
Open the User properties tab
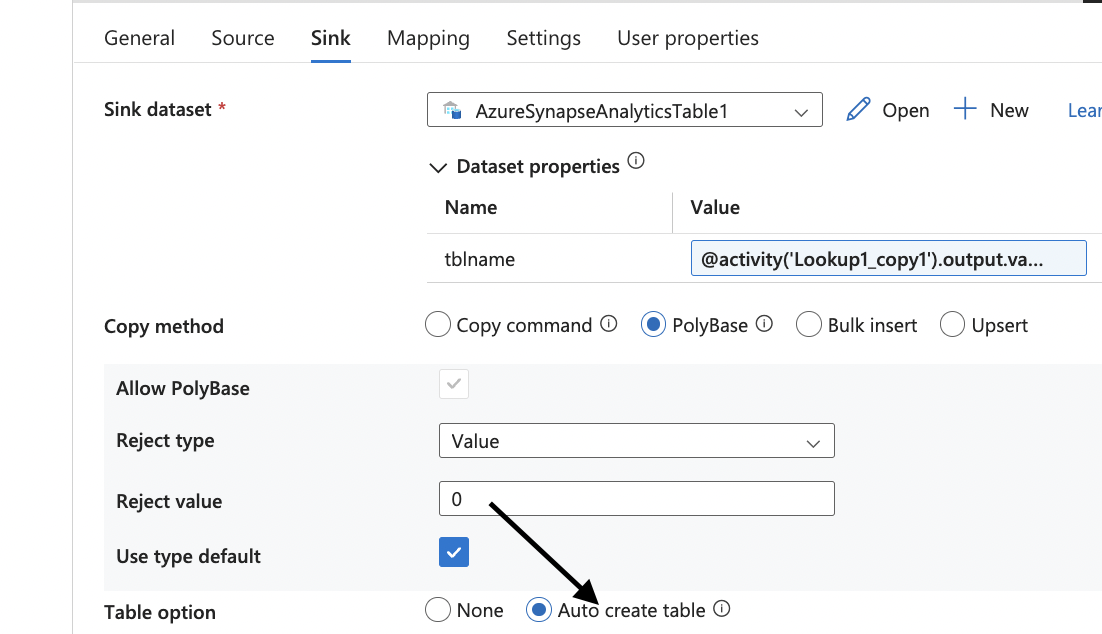pos(688,38)
